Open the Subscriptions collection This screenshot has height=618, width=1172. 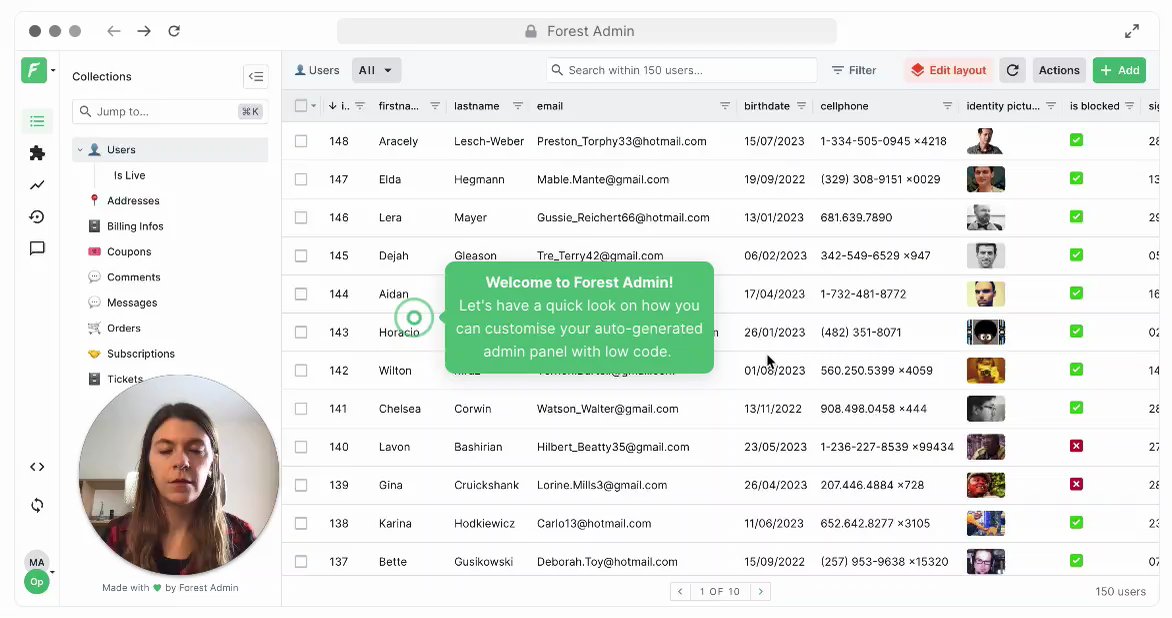(x=141, y=353)
